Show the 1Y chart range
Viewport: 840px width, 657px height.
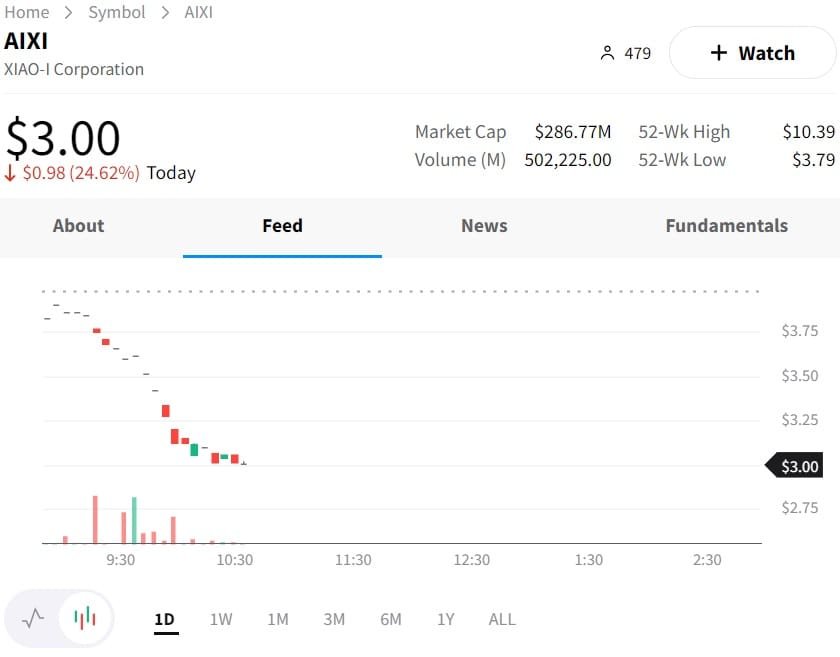[x=446, y=619]
